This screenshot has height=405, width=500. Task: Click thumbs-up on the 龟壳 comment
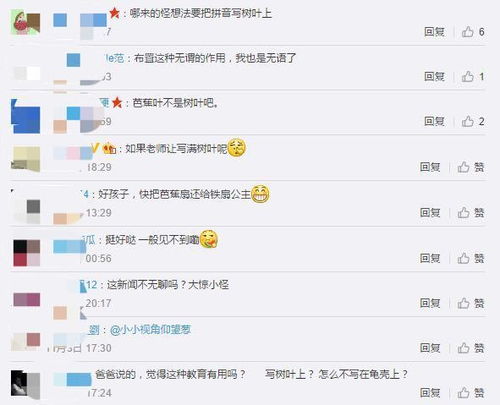(471, 393)
